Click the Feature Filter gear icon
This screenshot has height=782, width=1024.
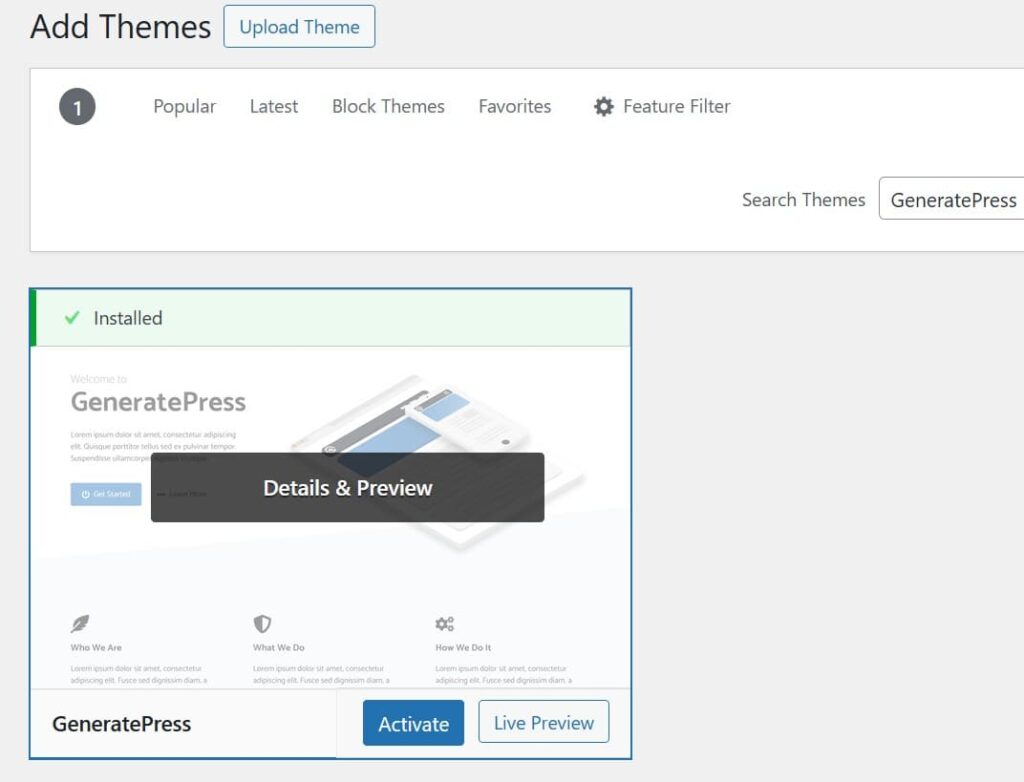[x=603, y=106]
